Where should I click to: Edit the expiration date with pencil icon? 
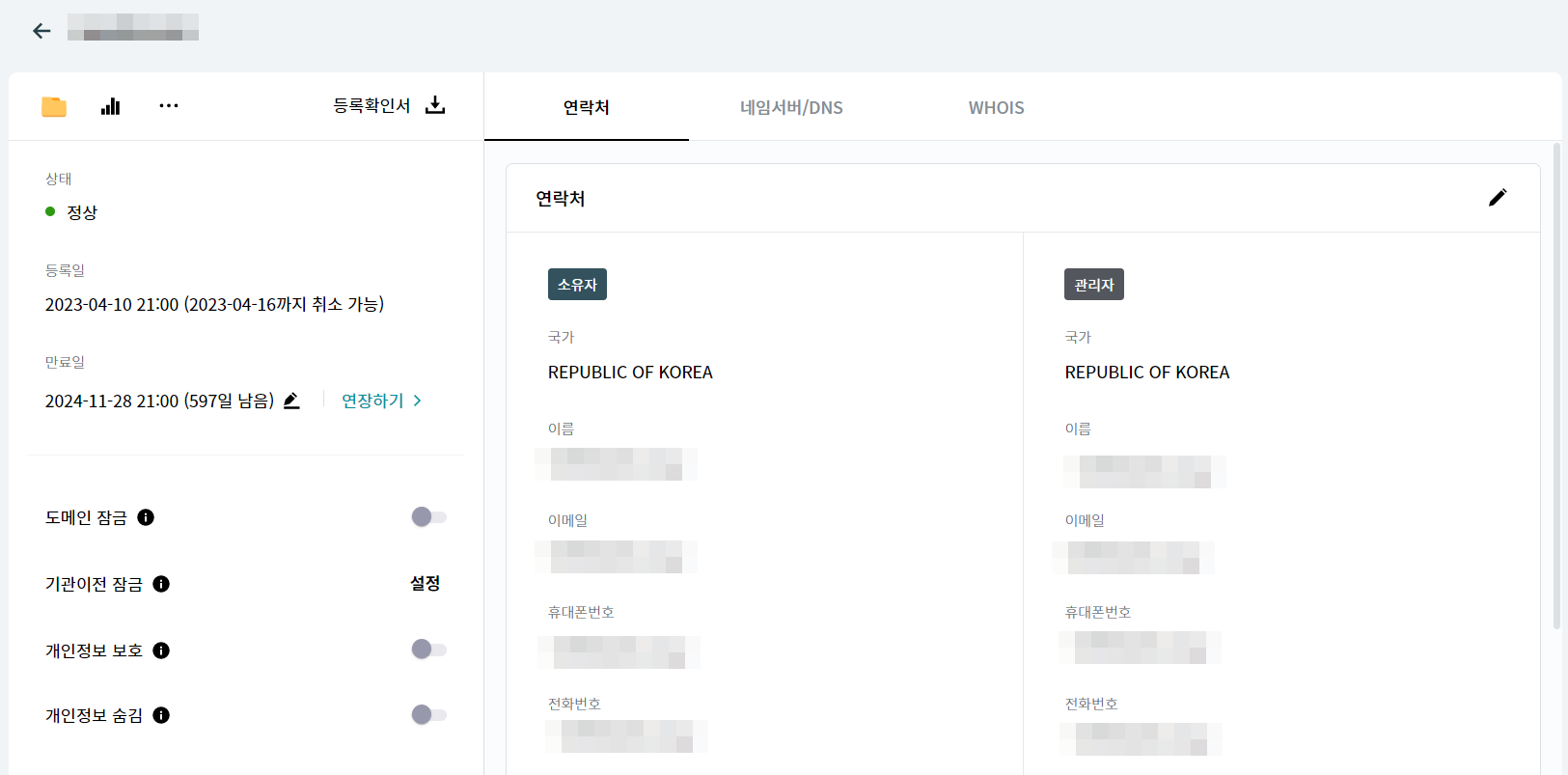point(291,401)
